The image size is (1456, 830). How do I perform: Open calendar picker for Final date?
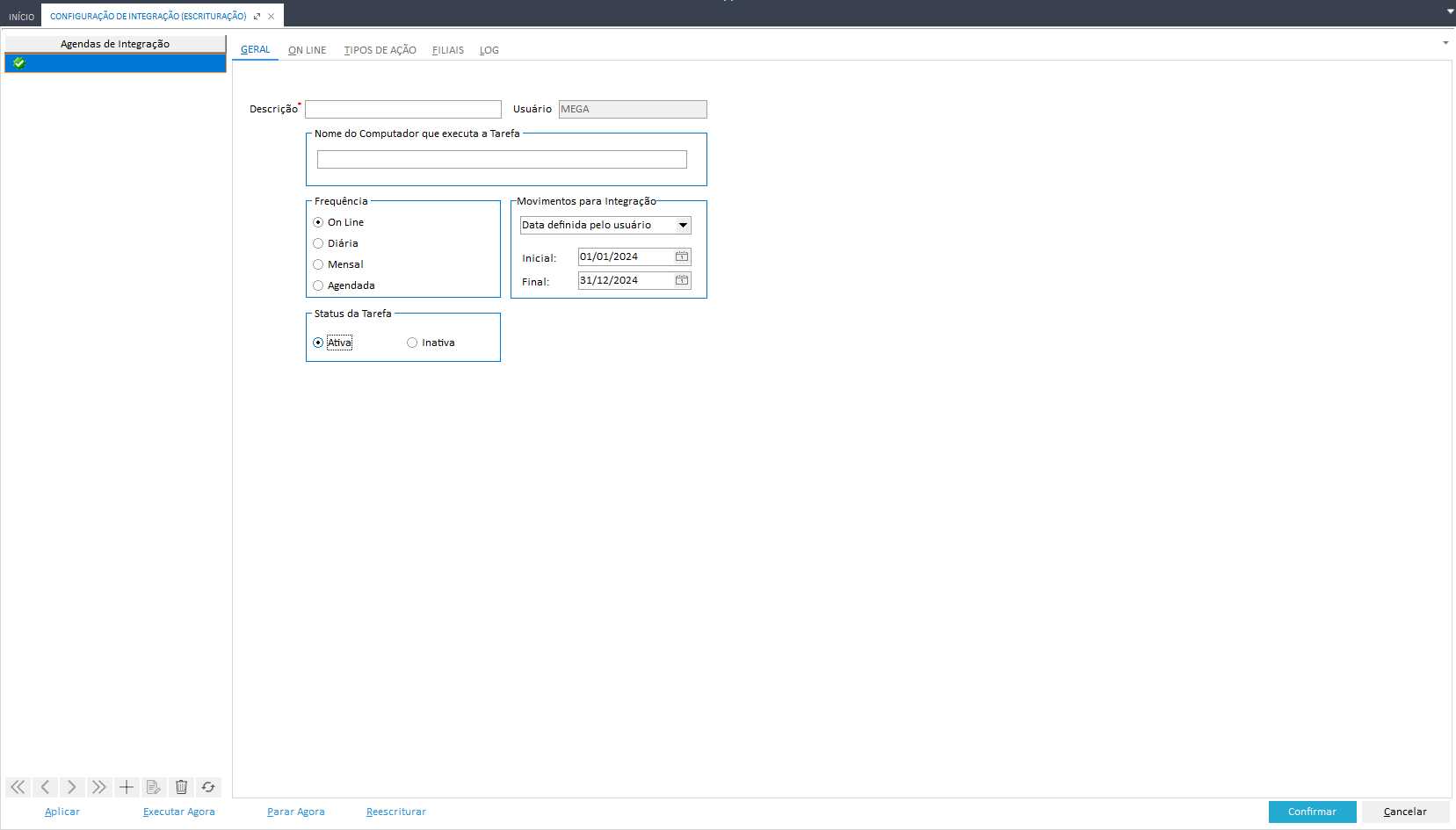682,280
